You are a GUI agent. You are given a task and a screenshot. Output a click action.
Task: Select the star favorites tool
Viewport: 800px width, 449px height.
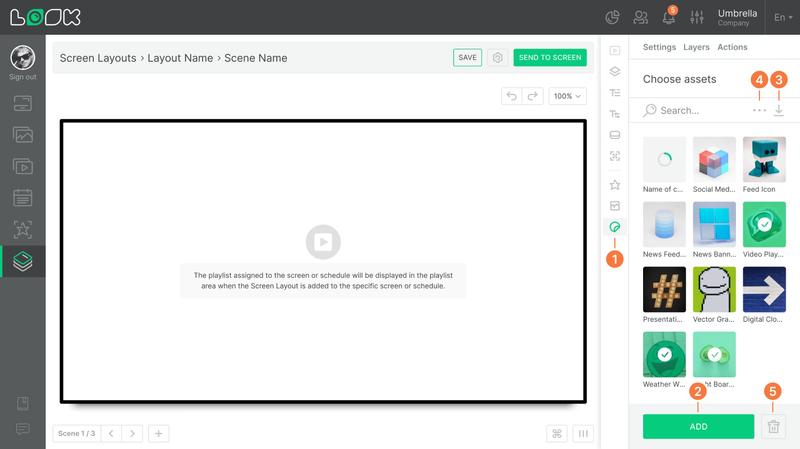(x=615, y=185)
